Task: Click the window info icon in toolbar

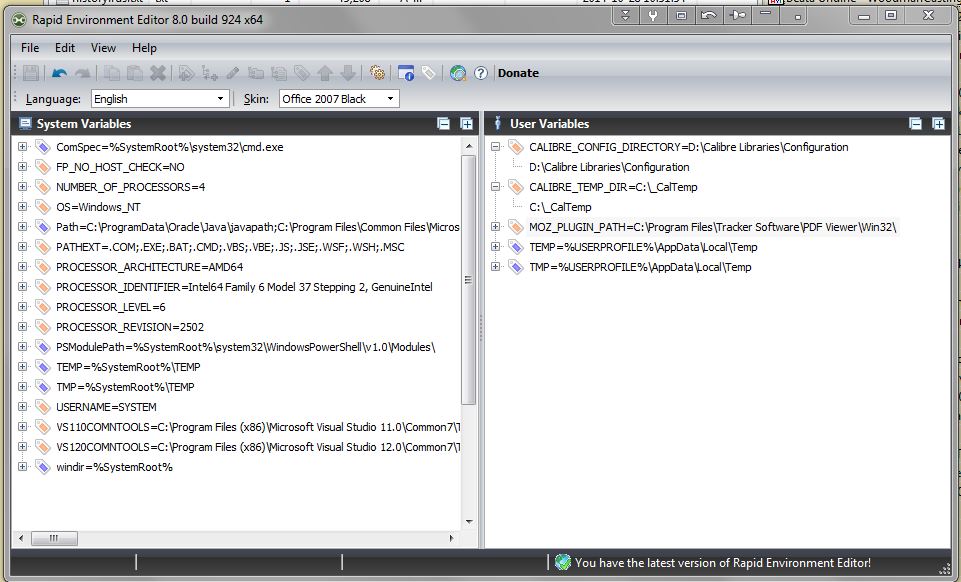Action: 406,73
